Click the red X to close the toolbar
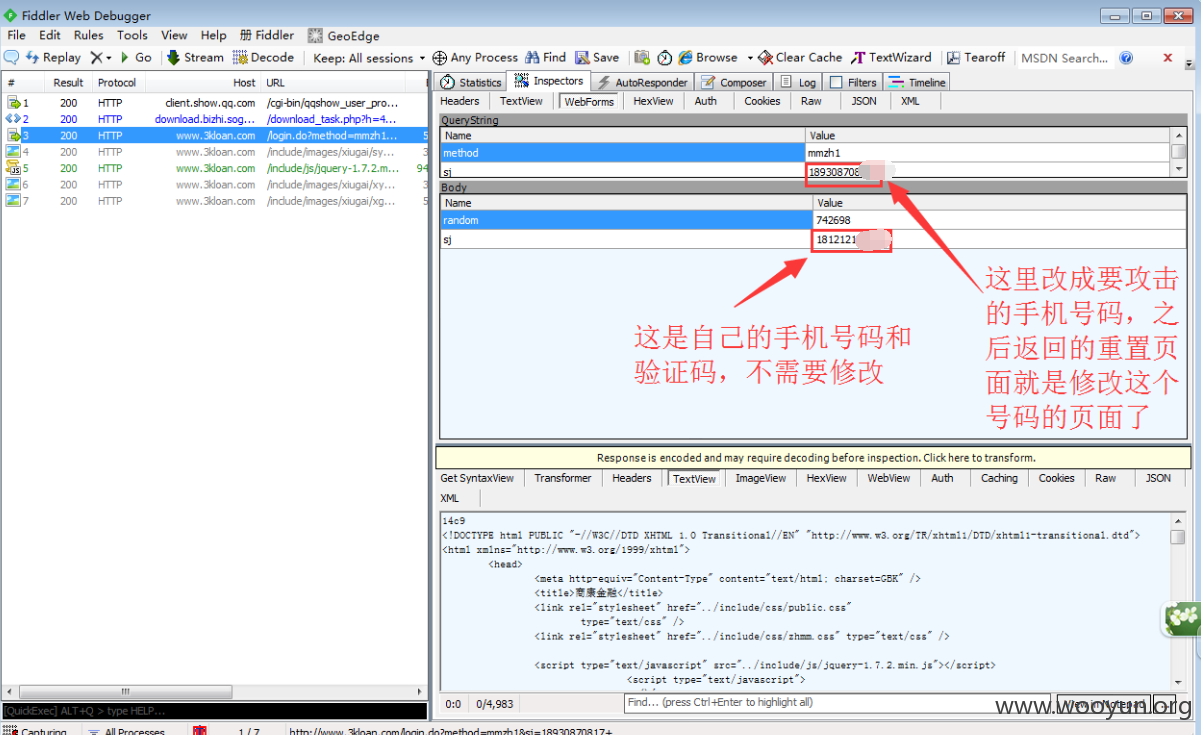The height and width of the screenshot is (735, 1201). click(1167, 58)
